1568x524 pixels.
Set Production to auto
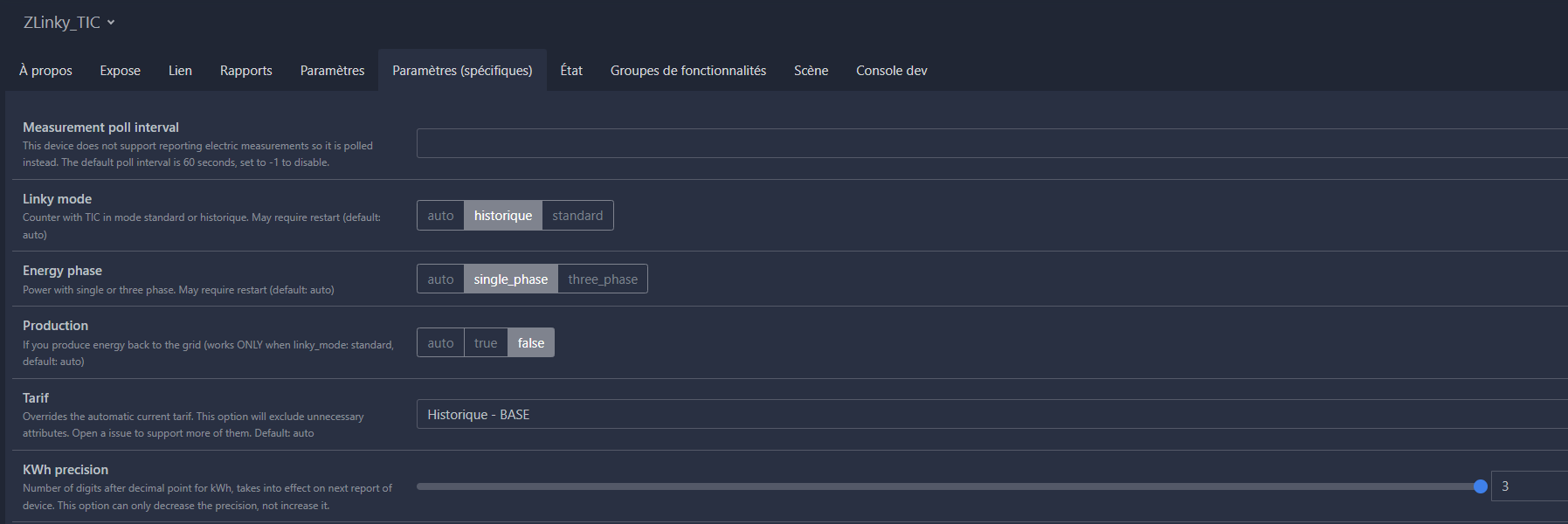[440, 343]
